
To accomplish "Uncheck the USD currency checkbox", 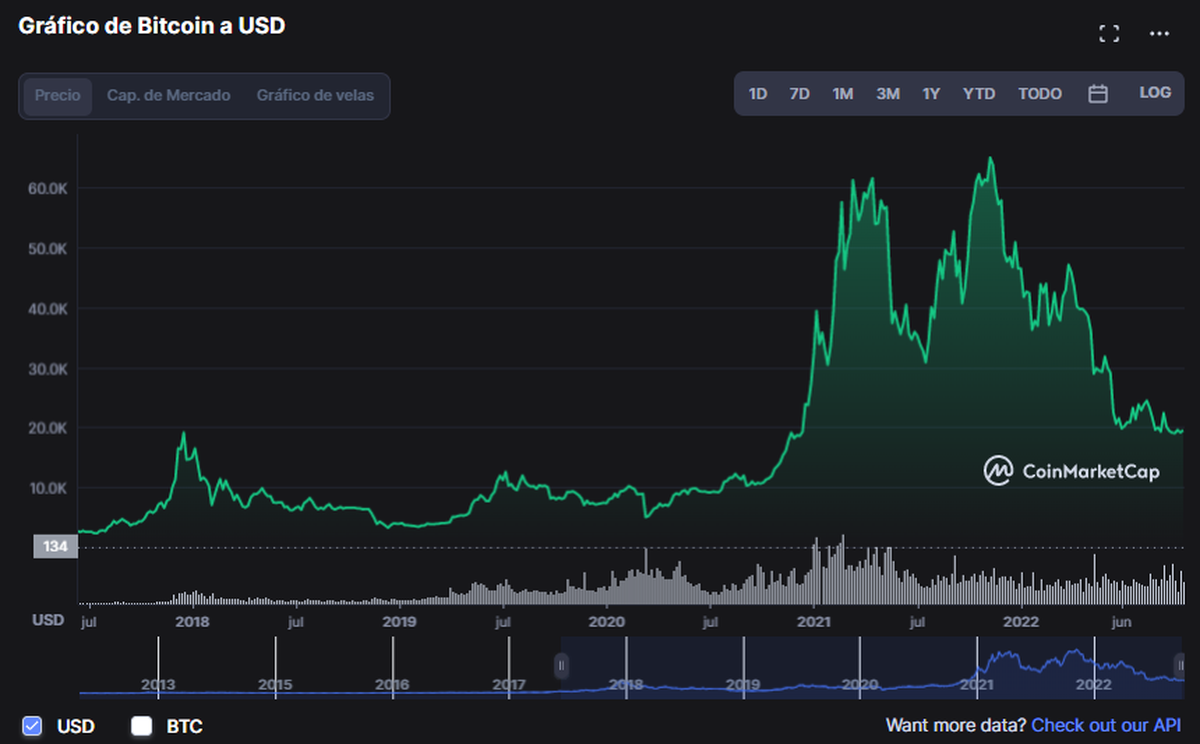I will tap(33, 726).
